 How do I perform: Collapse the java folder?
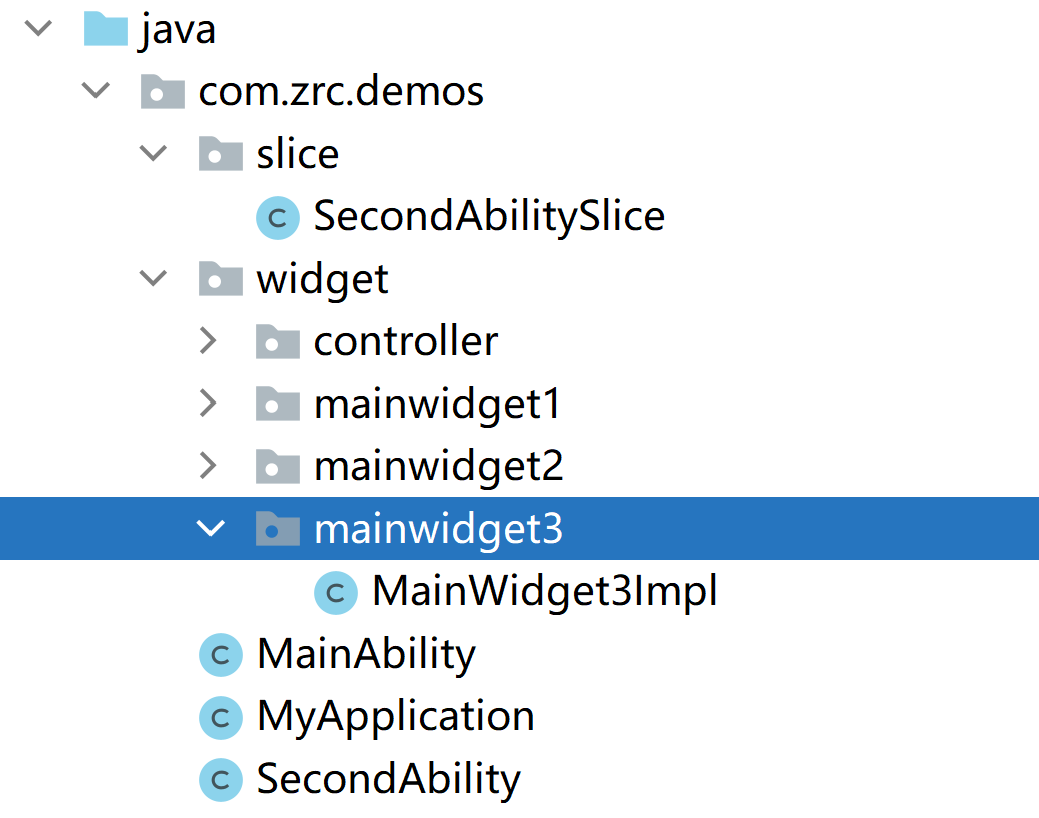(38, 29)
